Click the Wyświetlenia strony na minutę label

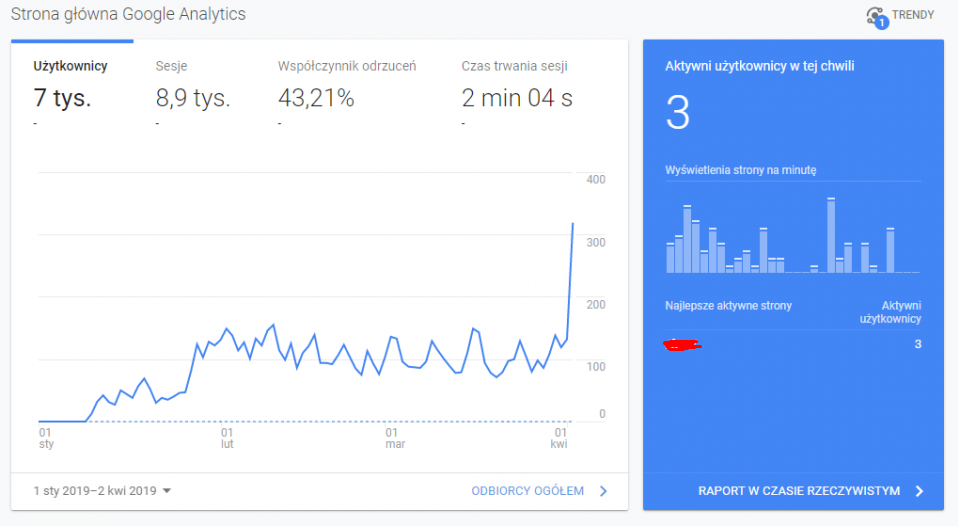click(x=740, y=170)
